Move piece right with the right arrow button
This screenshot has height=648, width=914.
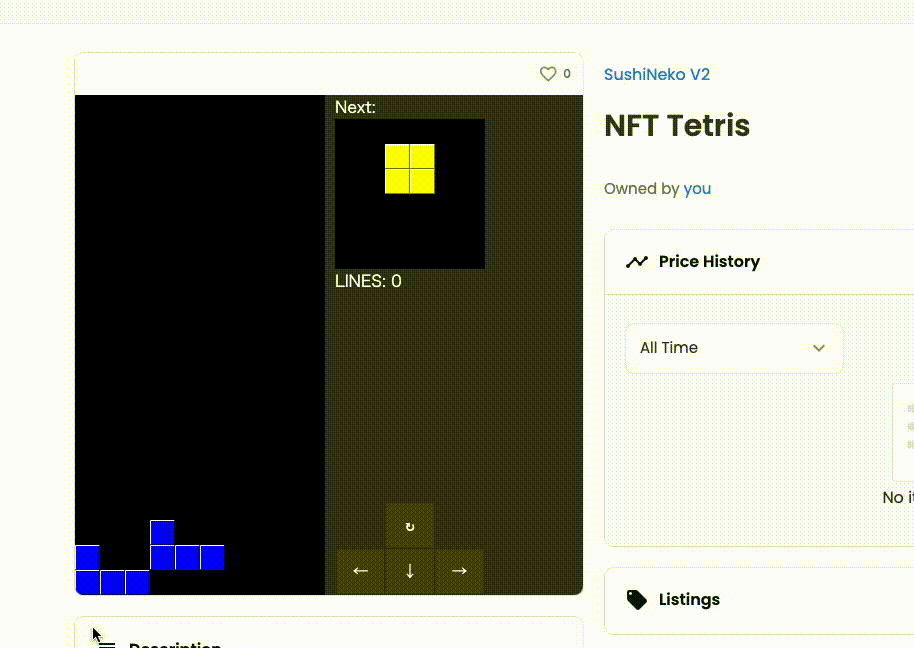459,571
